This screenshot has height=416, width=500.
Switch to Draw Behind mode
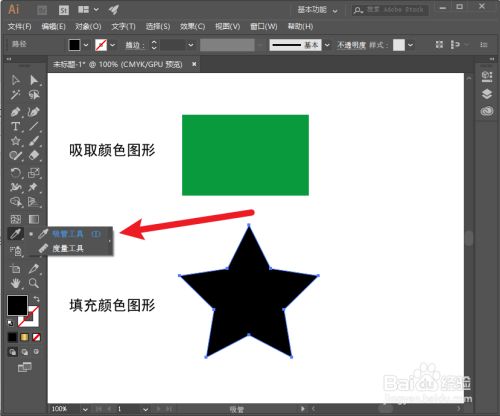25,352
